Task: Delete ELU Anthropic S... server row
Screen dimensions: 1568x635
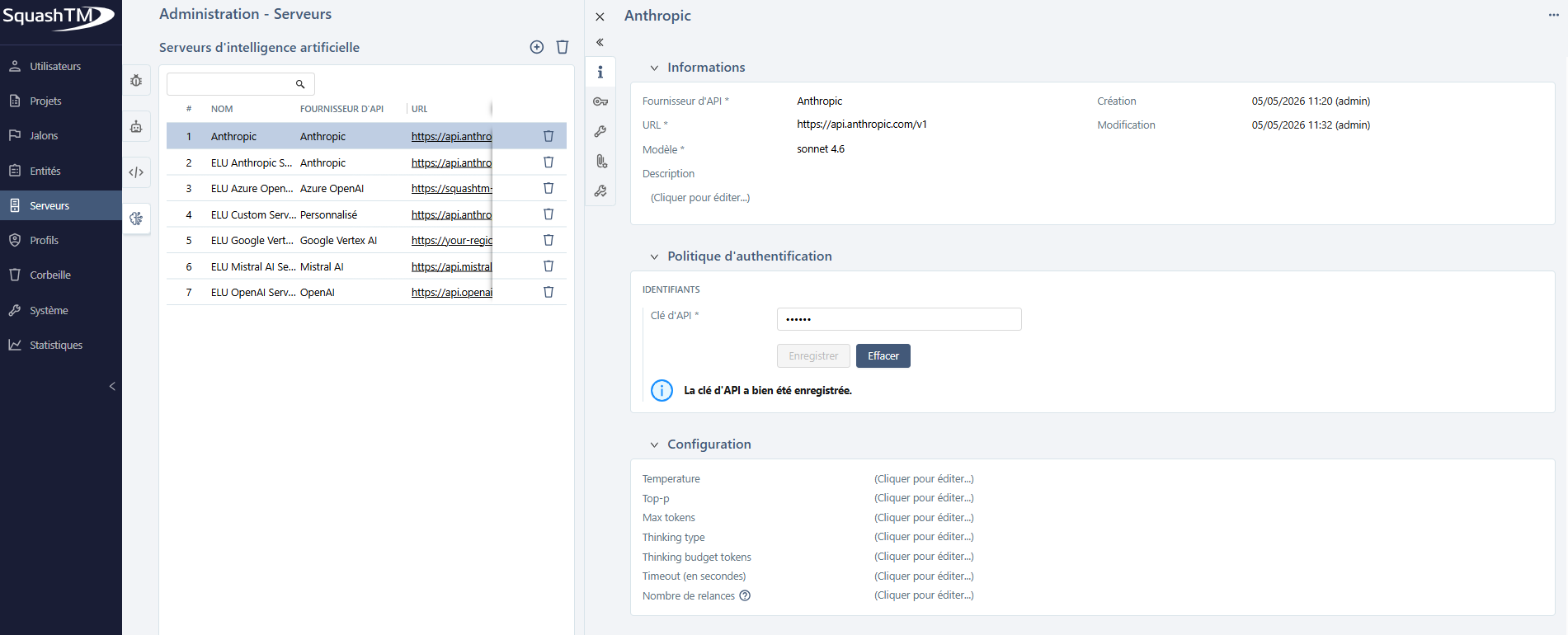Action: pos(549,162)
